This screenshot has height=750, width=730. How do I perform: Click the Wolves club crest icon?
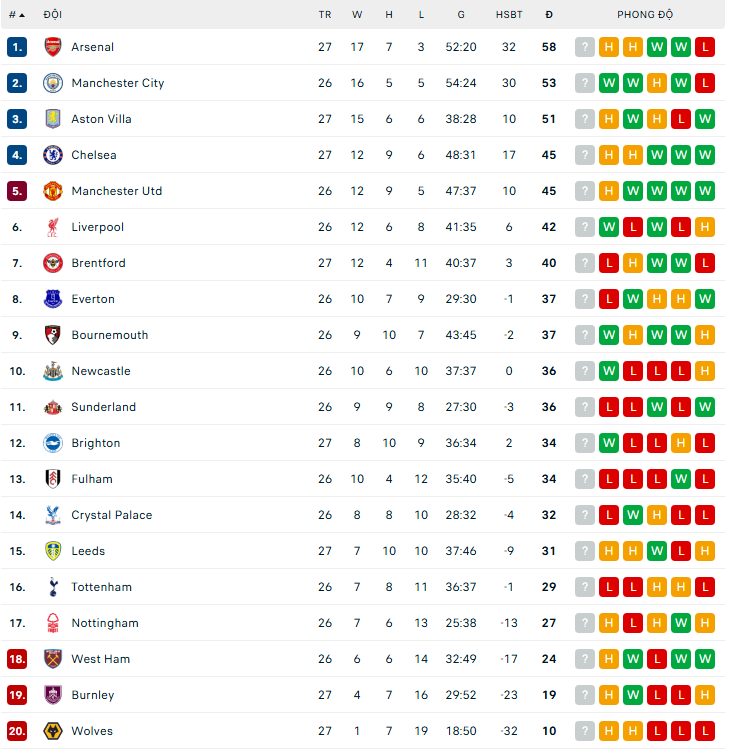tap(53, 731)
